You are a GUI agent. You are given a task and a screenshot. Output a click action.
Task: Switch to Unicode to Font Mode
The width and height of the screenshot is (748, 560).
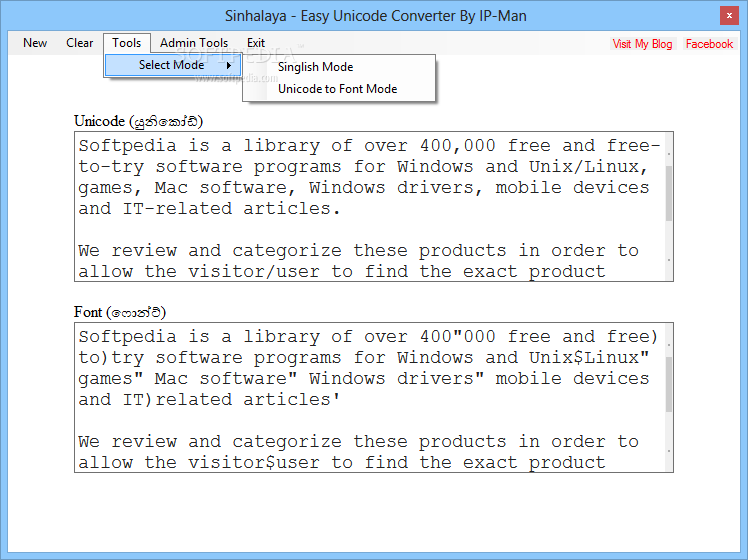(x=337, y=89)
